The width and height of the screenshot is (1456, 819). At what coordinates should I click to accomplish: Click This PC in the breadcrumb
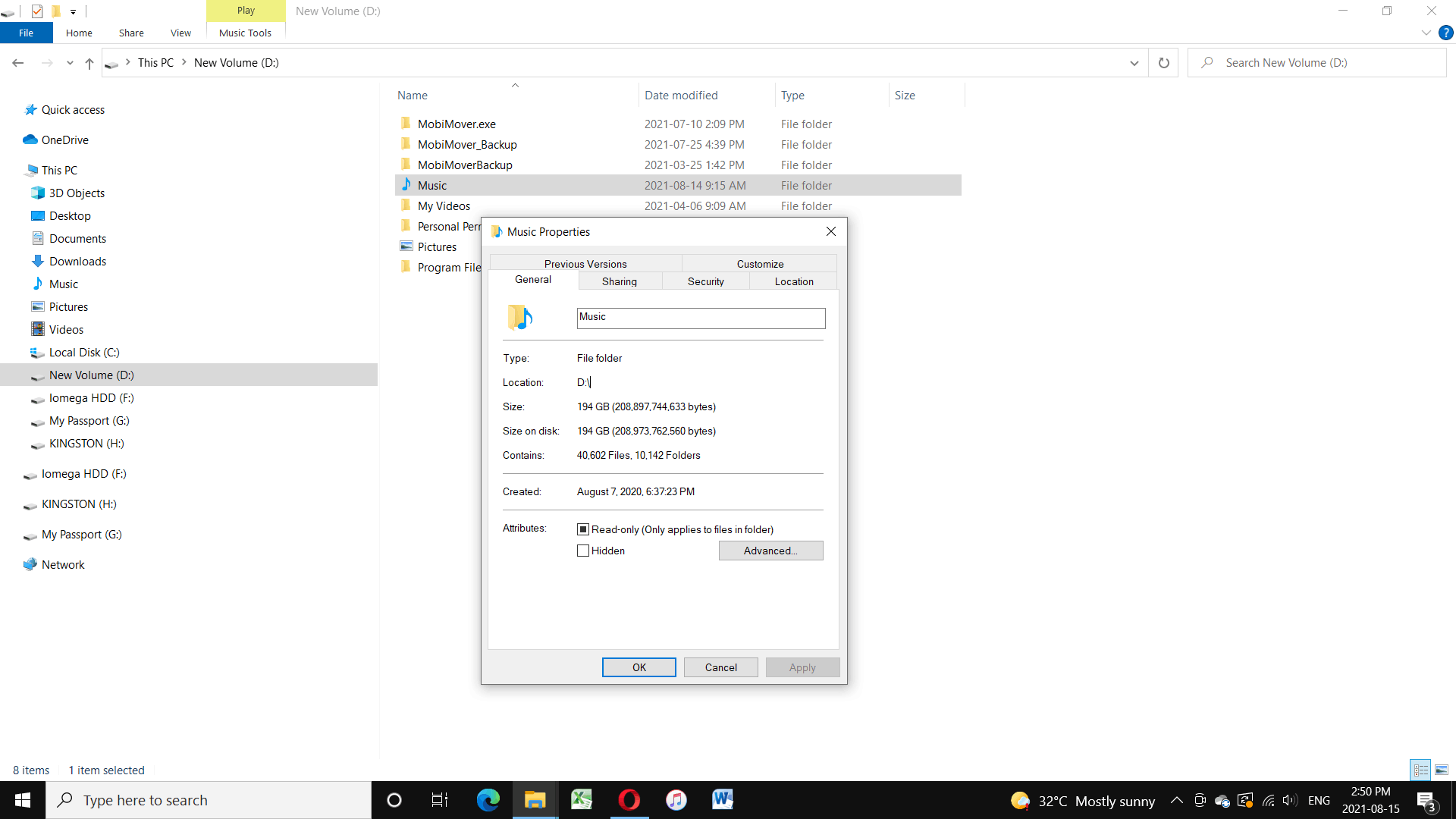[155, 63]
